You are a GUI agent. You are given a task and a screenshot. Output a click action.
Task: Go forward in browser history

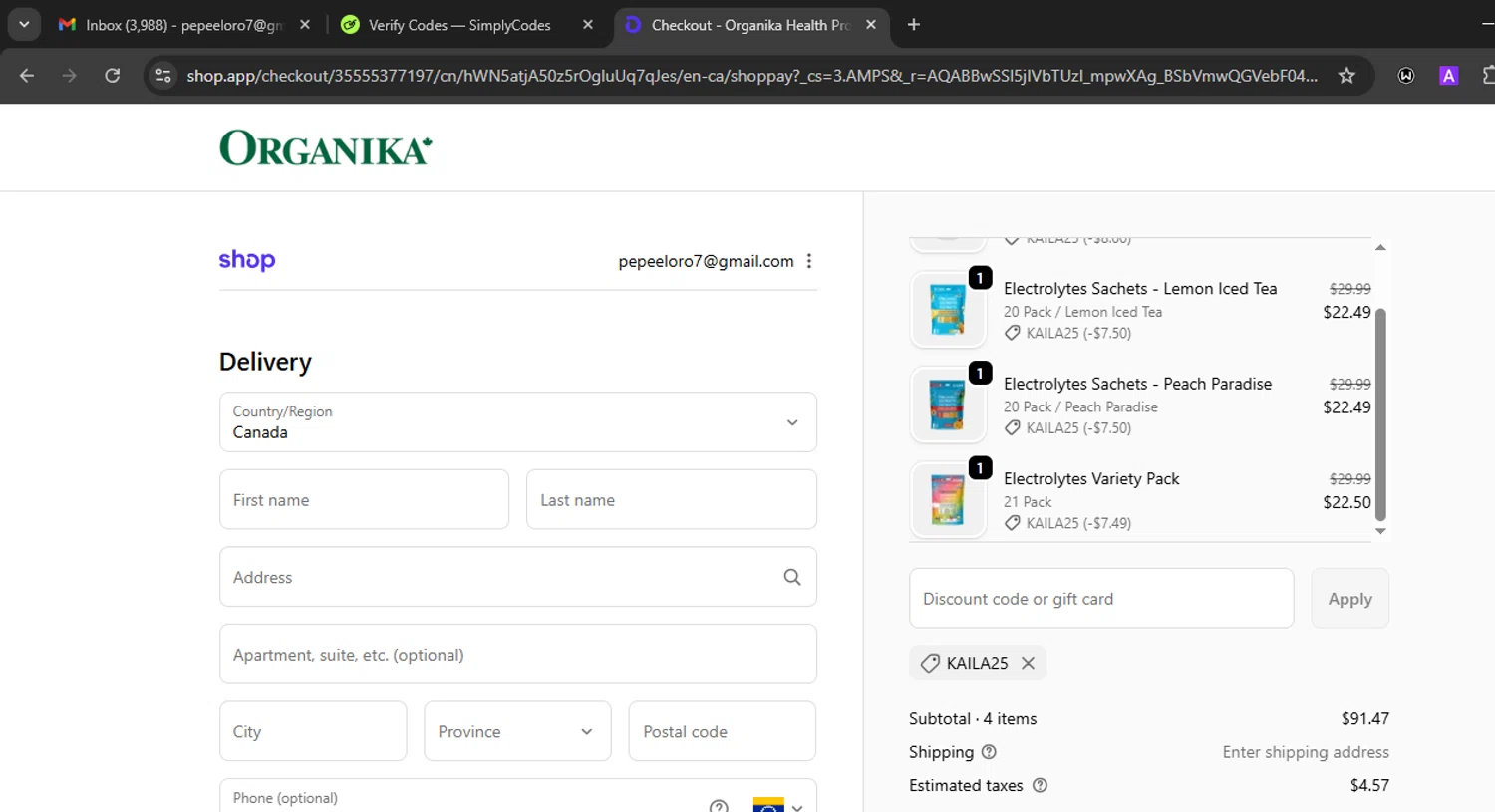click(x=69, y=76)
